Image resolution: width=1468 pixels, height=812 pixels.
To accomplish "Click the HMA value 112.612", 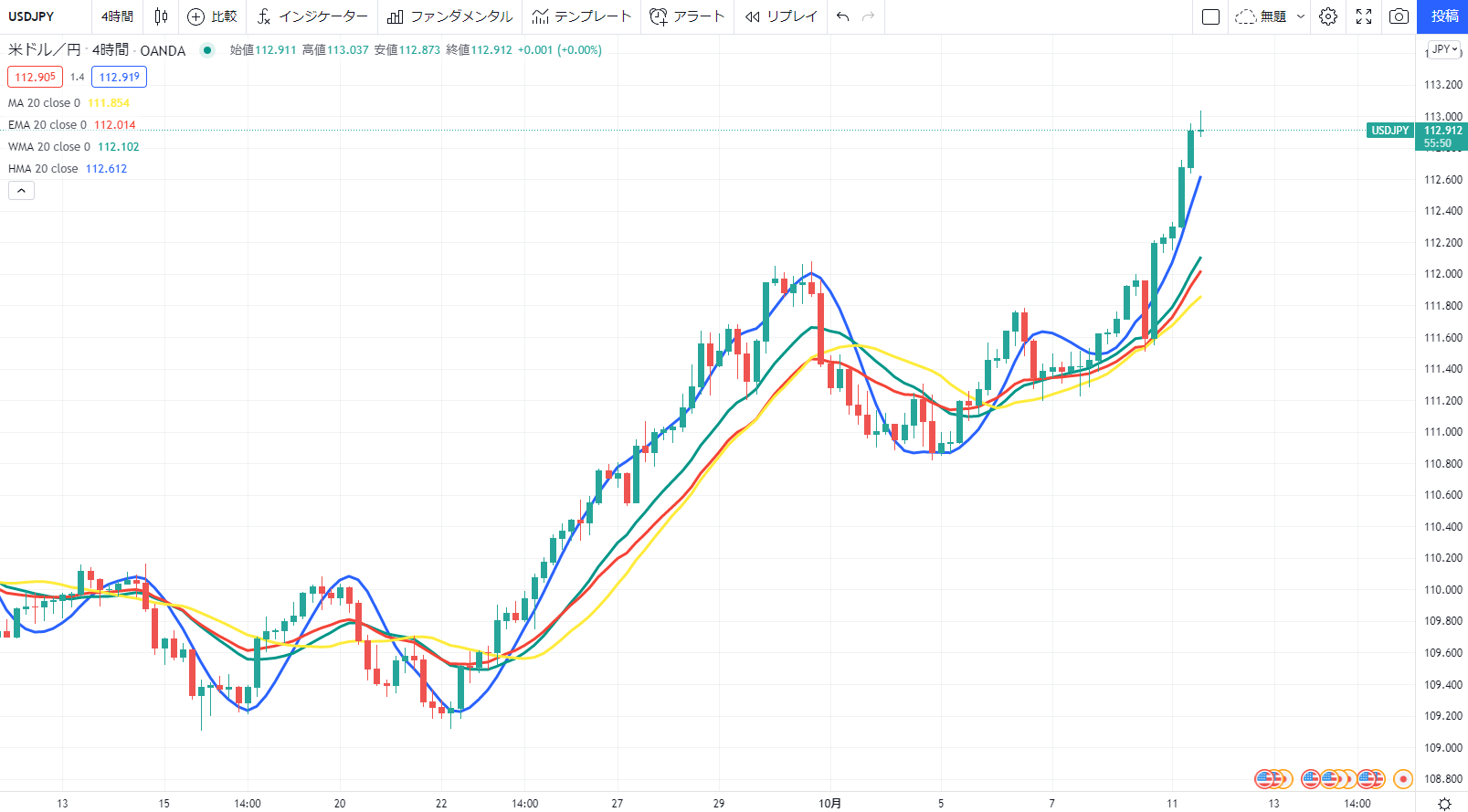I will click(106, 169).
